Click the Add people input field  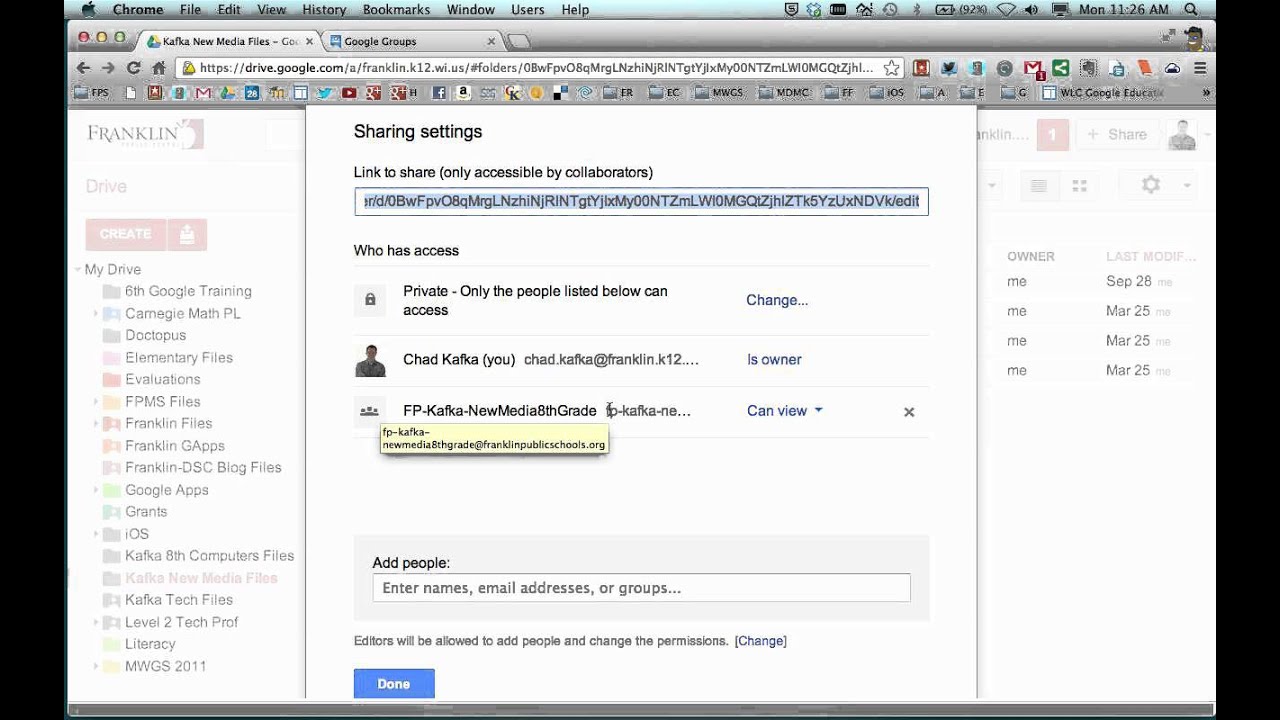click(x=641, y=588)
